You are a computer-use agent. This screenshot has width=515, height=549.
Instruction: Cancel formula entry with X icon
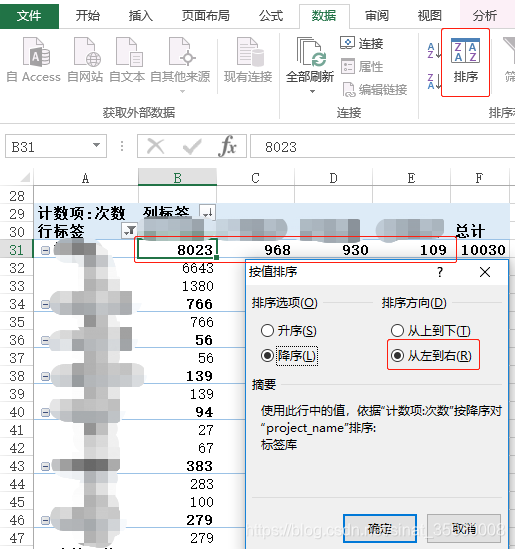(x=155, y=146)
